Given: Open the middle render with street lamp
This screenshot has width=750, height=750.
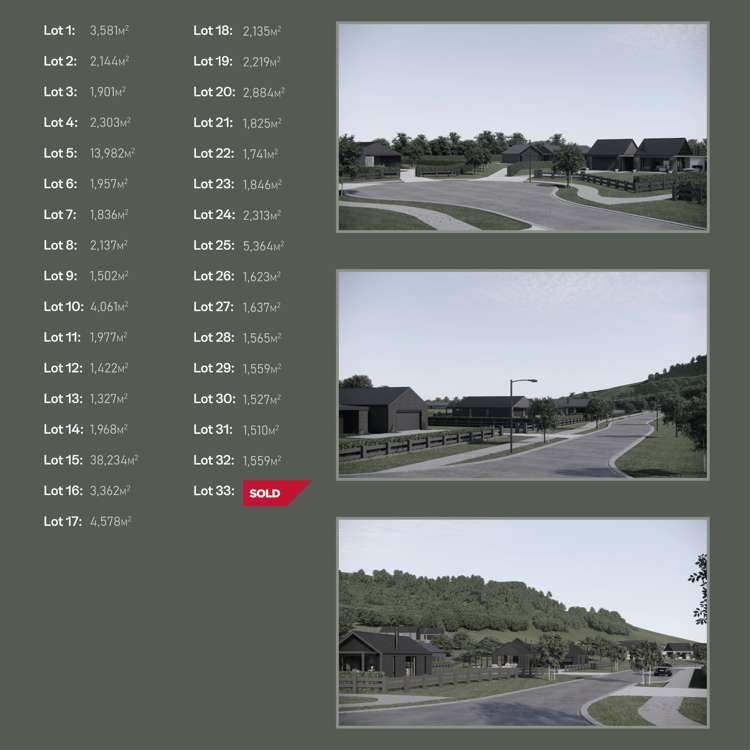Looking at the screenshot, I should pyautogui.click(x=522, y=374).
